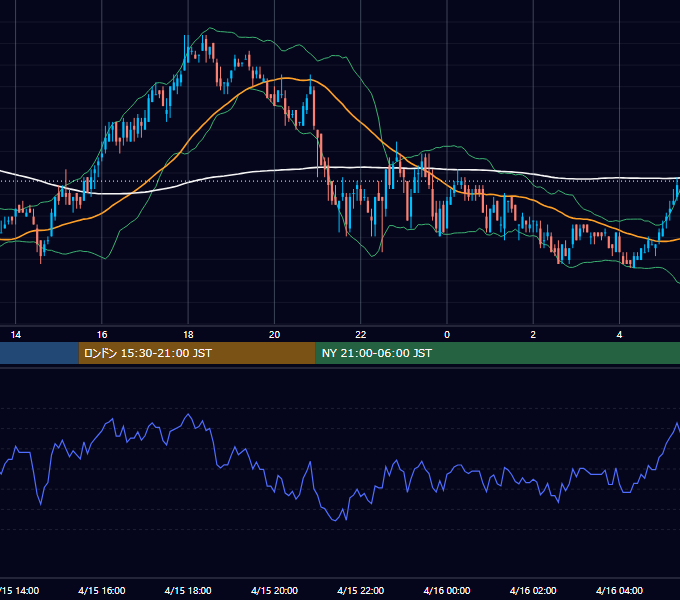Click the 2 hour label on price chart axis

pyautogui.click(x=533, y=335)
